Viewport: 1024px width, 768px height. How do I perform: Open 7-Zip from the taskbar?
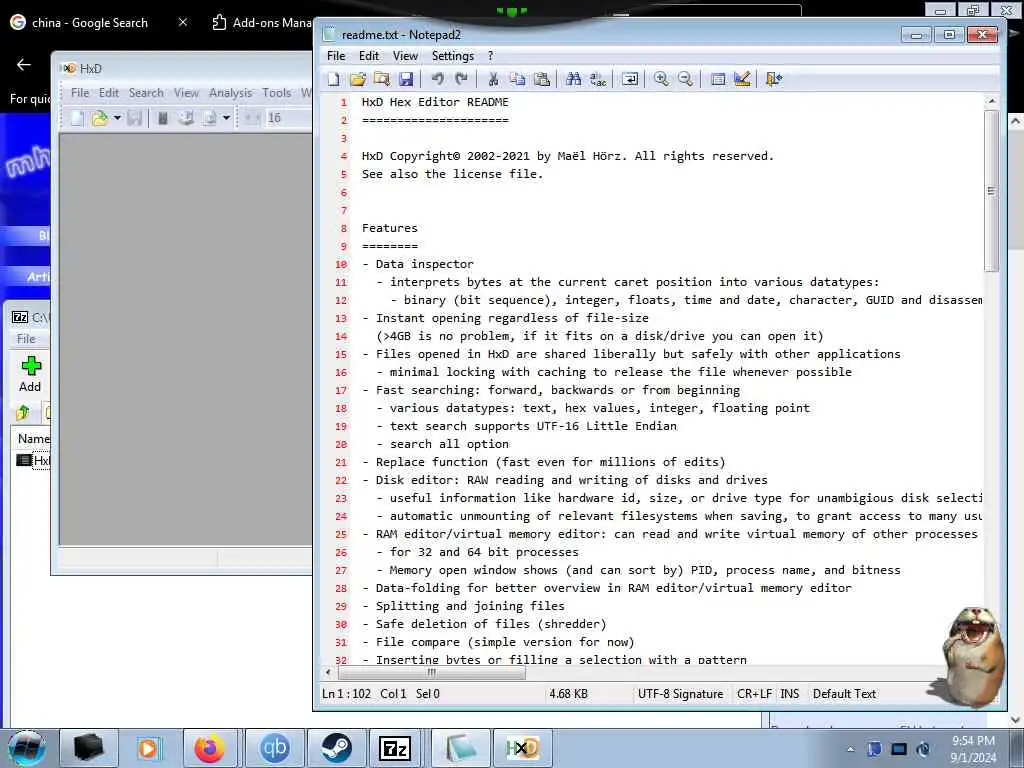[396, 748]
